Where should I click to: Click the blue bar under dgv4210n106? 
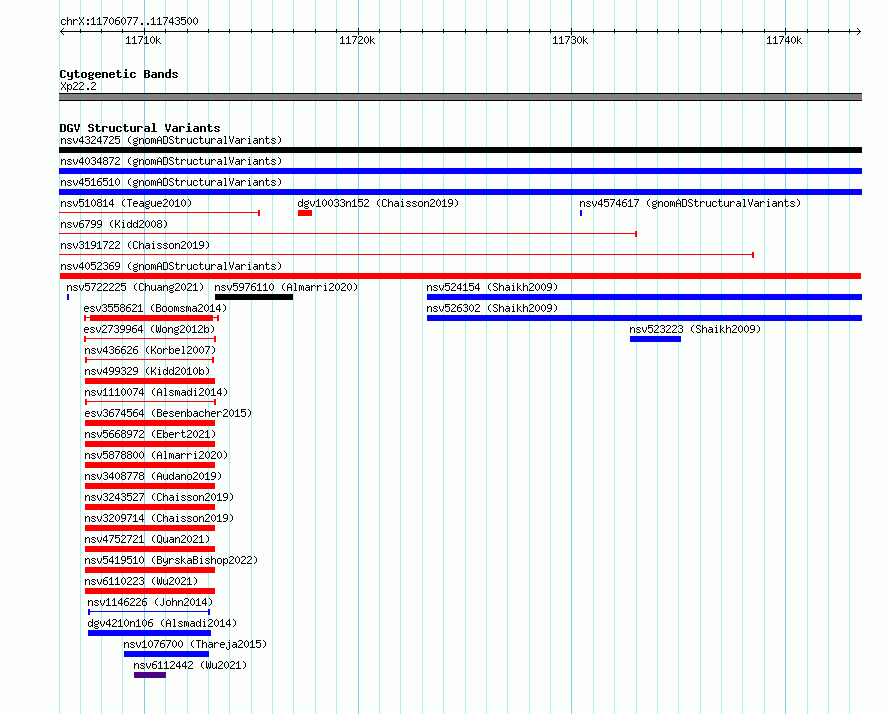click(x=149, y=633)
